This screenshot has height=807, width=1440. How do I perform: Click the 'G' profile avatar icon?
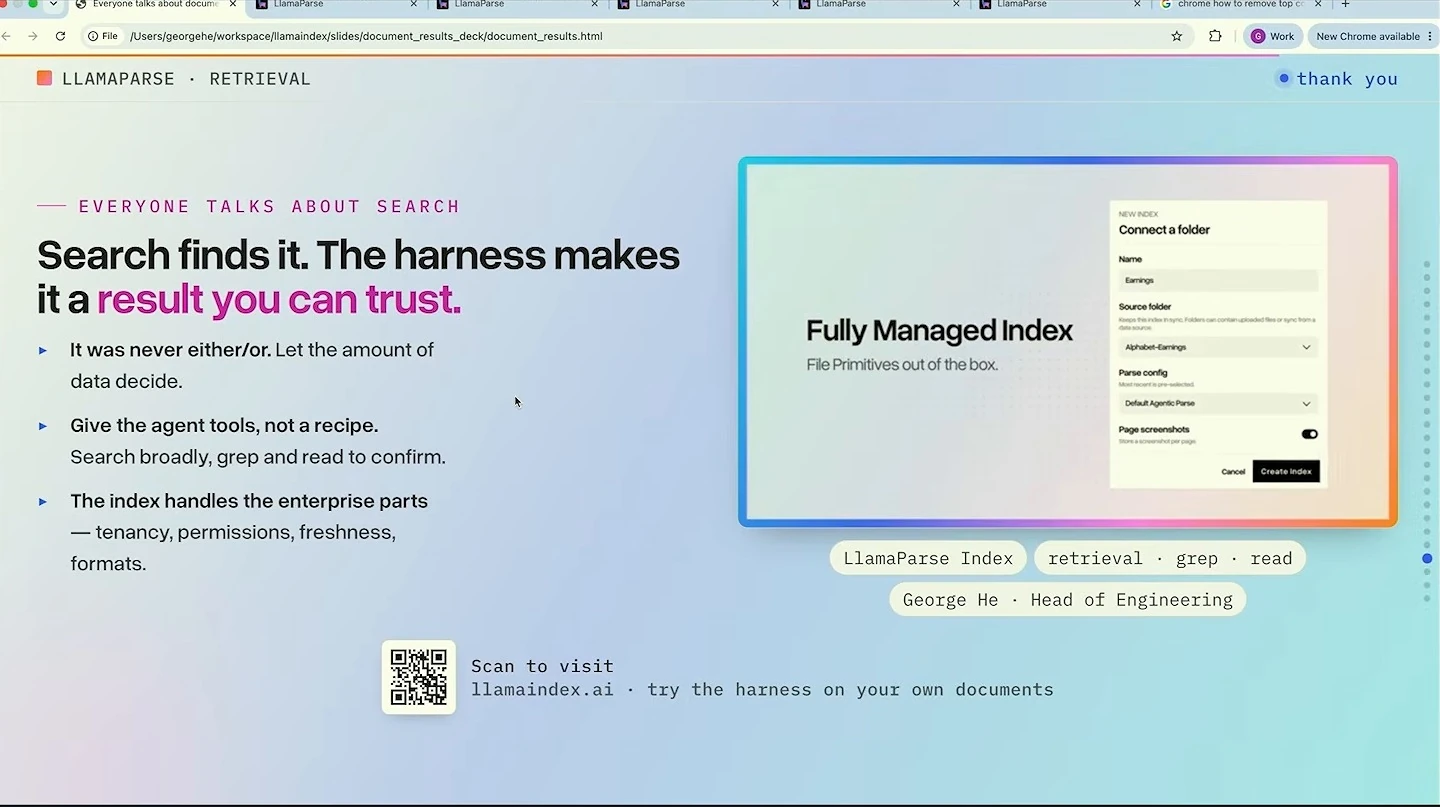click(x=1257, y=36)
